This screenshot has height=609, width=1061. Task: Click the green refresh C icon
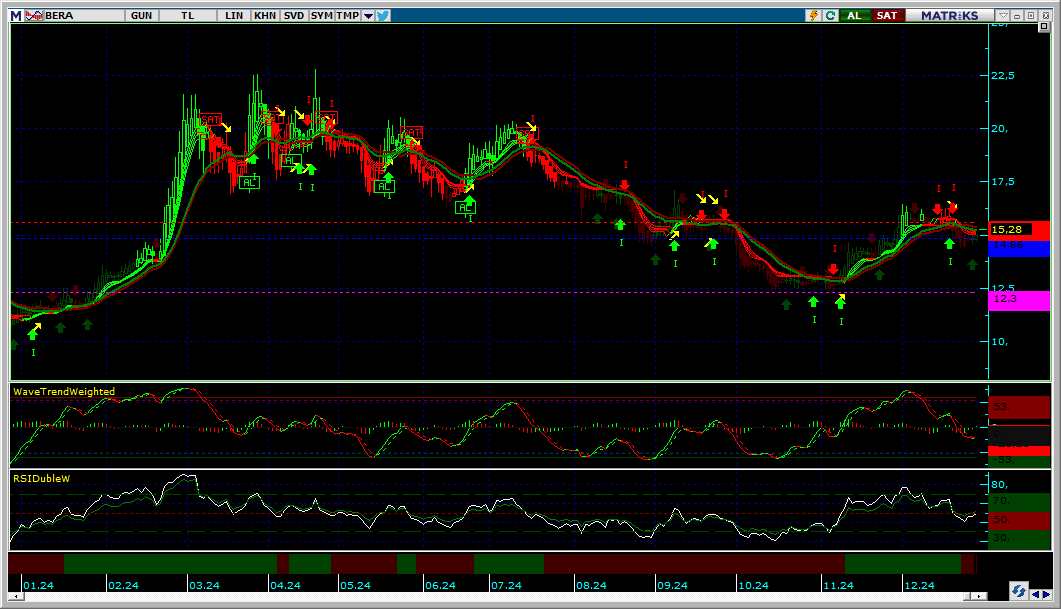[x=830, y=16]
